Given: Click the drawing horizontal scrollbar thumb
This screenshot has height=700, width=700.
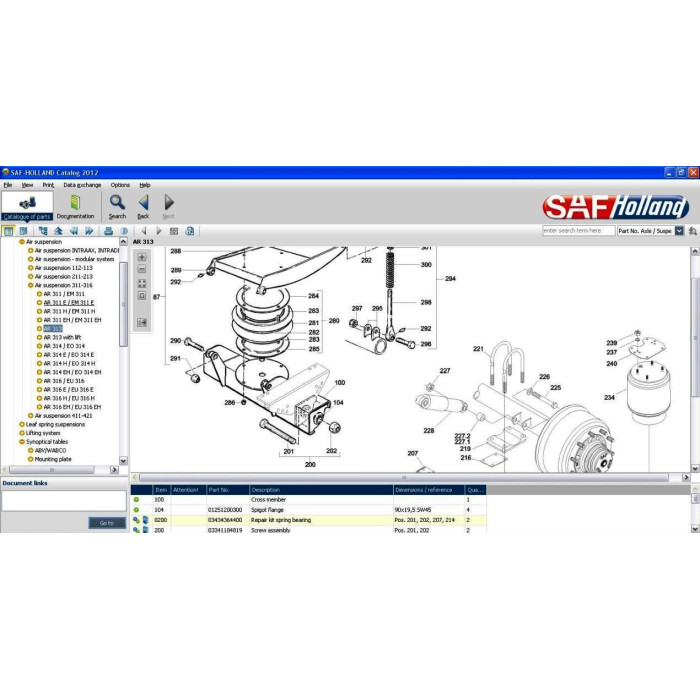Looking at the screenshot, I should coord(404,478).
